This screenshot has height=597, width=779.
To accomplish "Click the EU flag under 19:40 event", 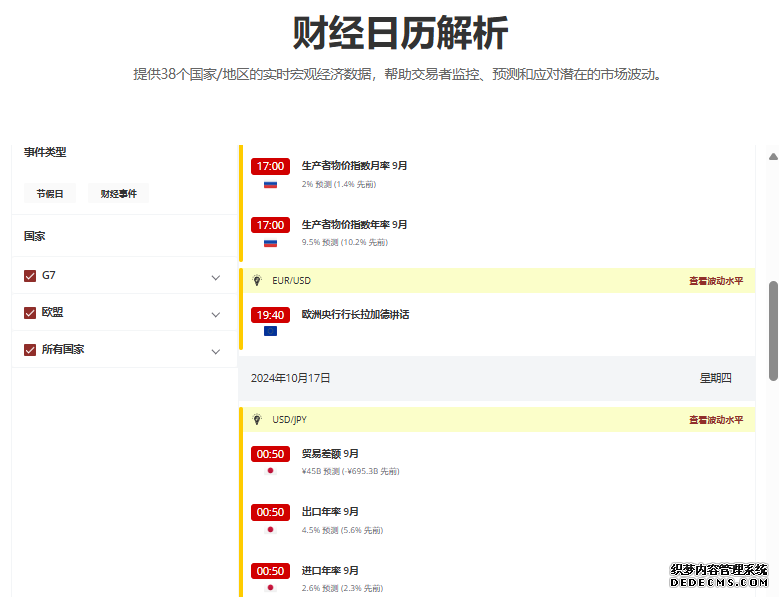I will [270, 331].
